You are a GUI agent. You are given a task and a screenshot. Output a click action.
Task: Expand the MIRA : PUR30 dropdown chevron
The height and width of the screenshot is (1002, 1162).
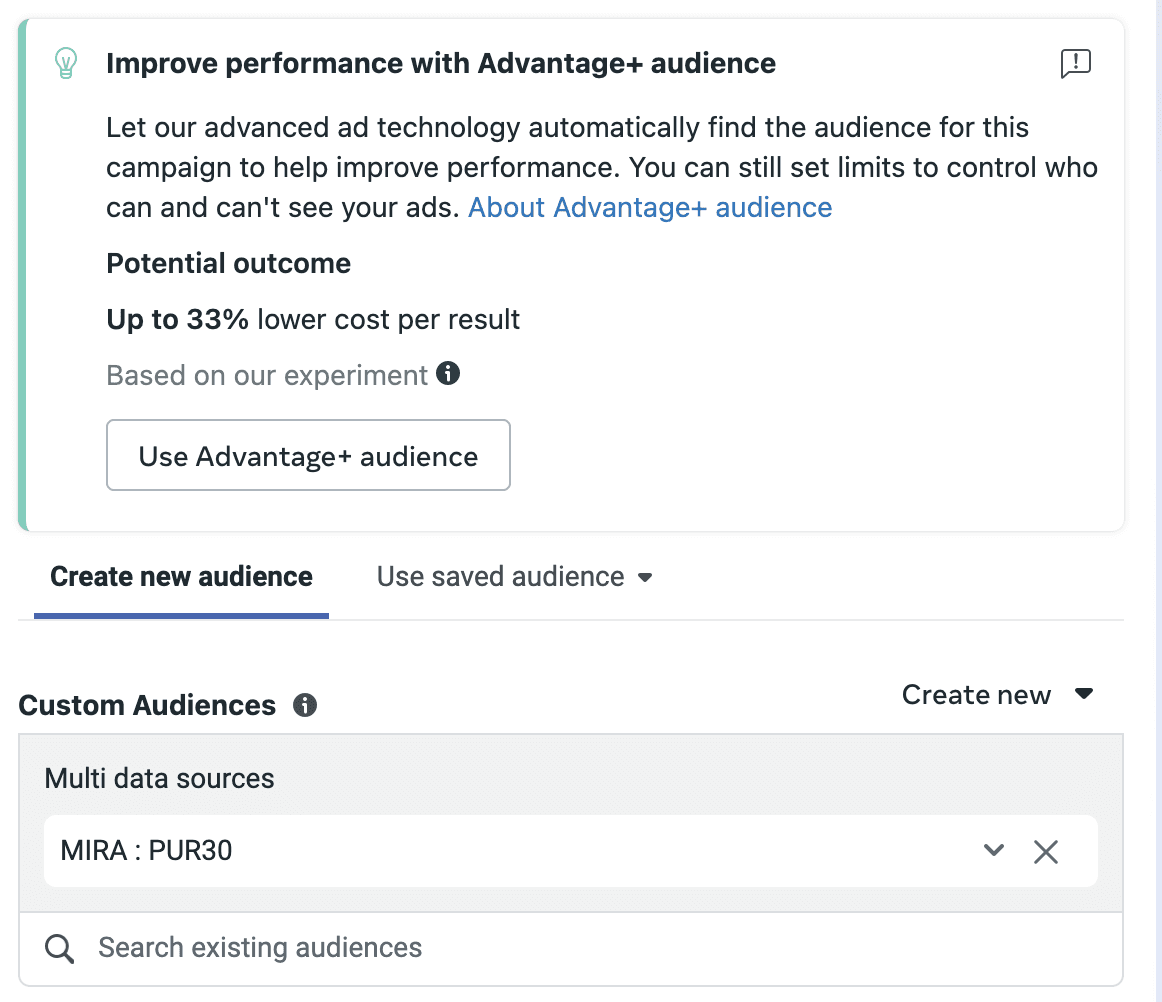[x=994, y=851]
